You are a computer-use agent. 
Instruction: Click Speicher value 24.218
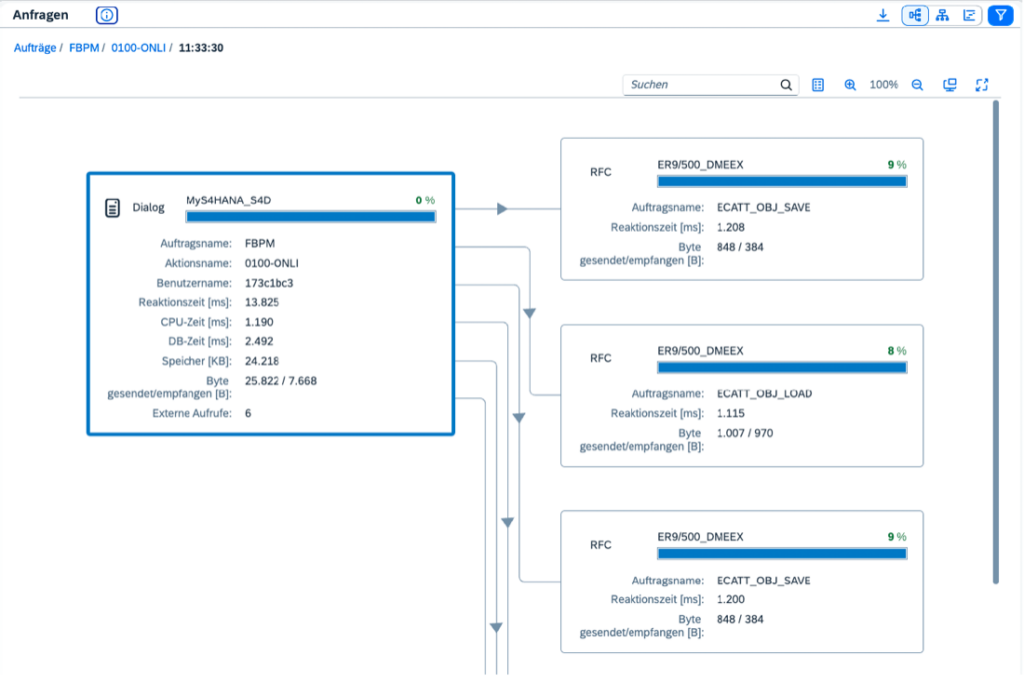pos(262,361)
